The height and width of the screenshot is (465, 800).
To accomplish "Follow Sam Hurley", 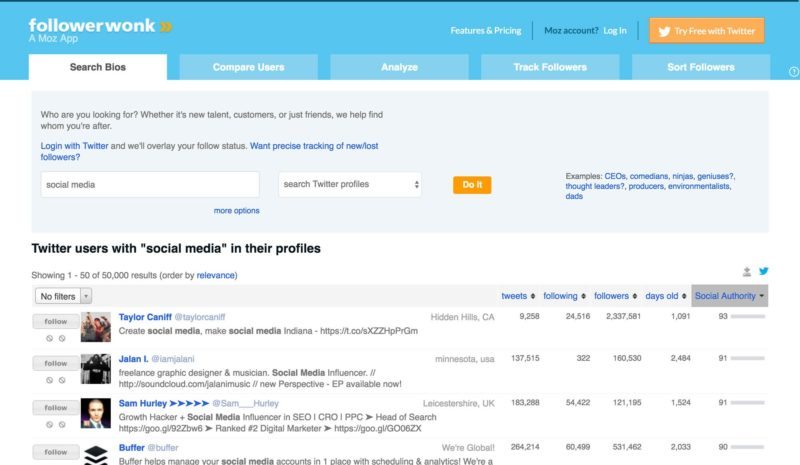I will (56, 408).
